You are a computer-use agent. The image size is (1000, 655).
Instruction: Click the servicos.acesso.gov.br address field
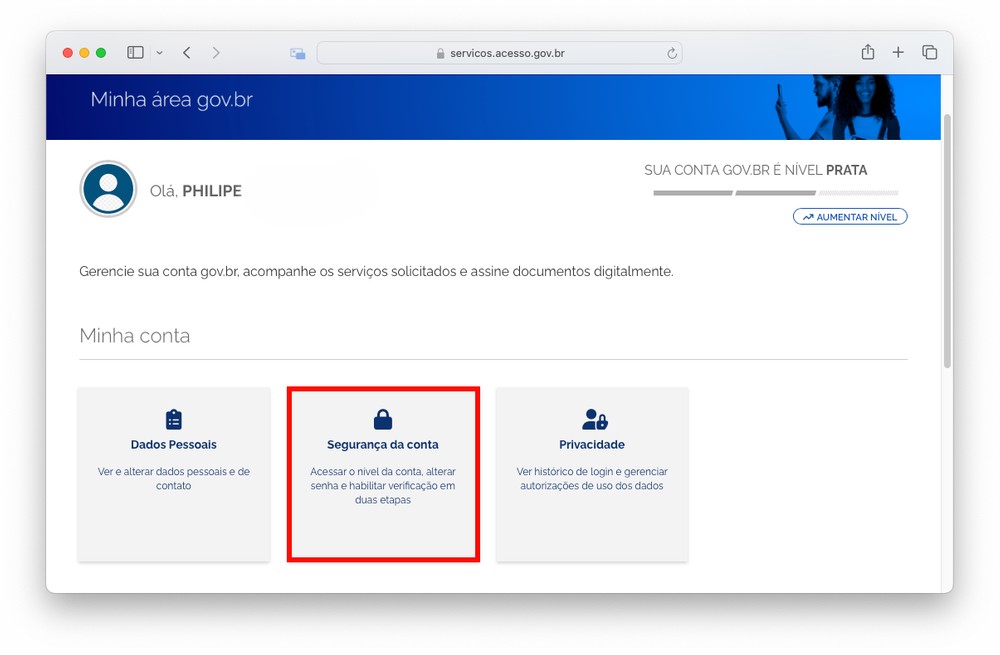[500, 53]
